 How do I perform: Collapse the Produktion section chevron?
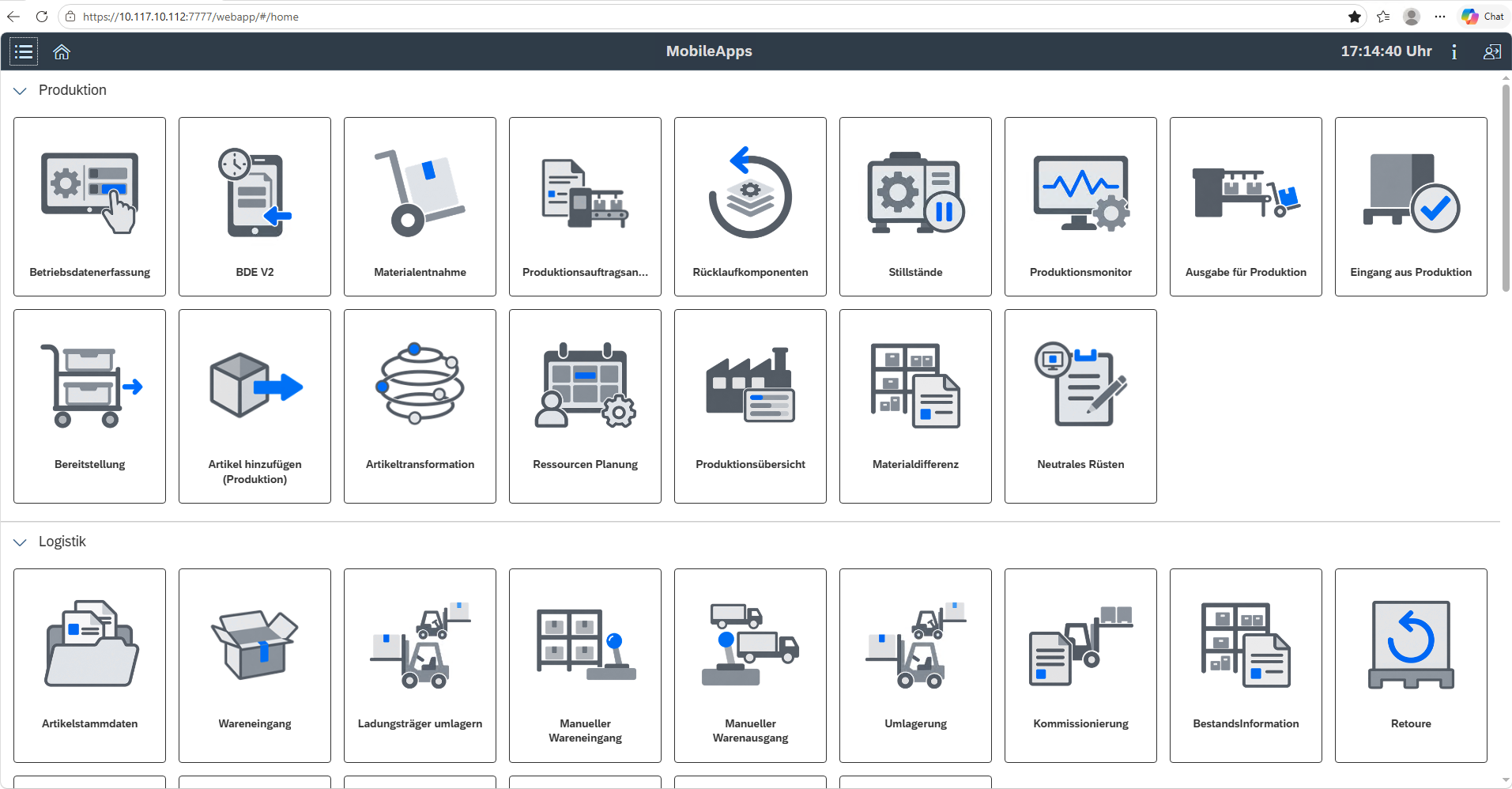[21, 91]
